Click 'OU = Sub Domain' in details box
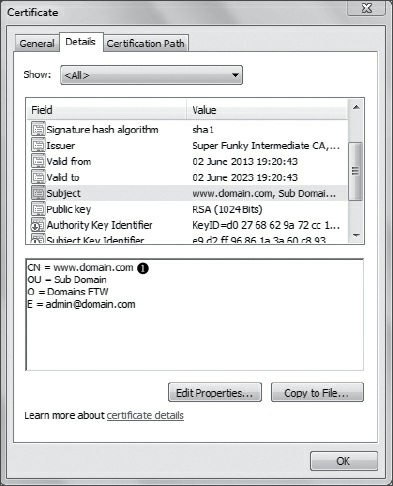This screenshot has width=393, height=486. 67,280
